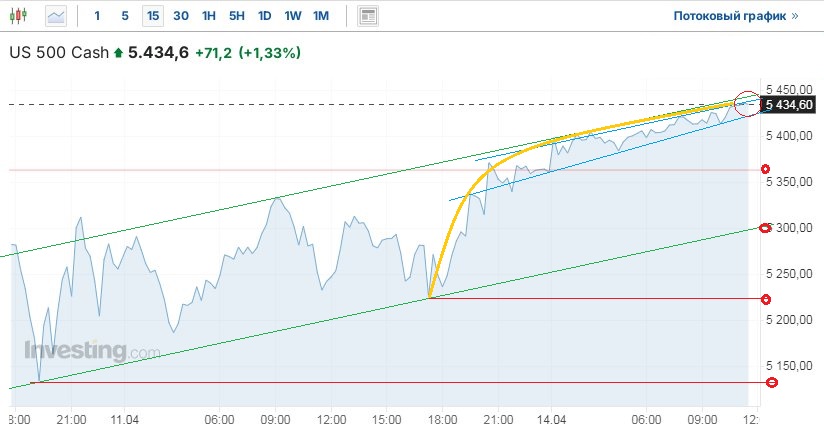
Task: Choose the 1D timeframe
Action: [264, 16]
